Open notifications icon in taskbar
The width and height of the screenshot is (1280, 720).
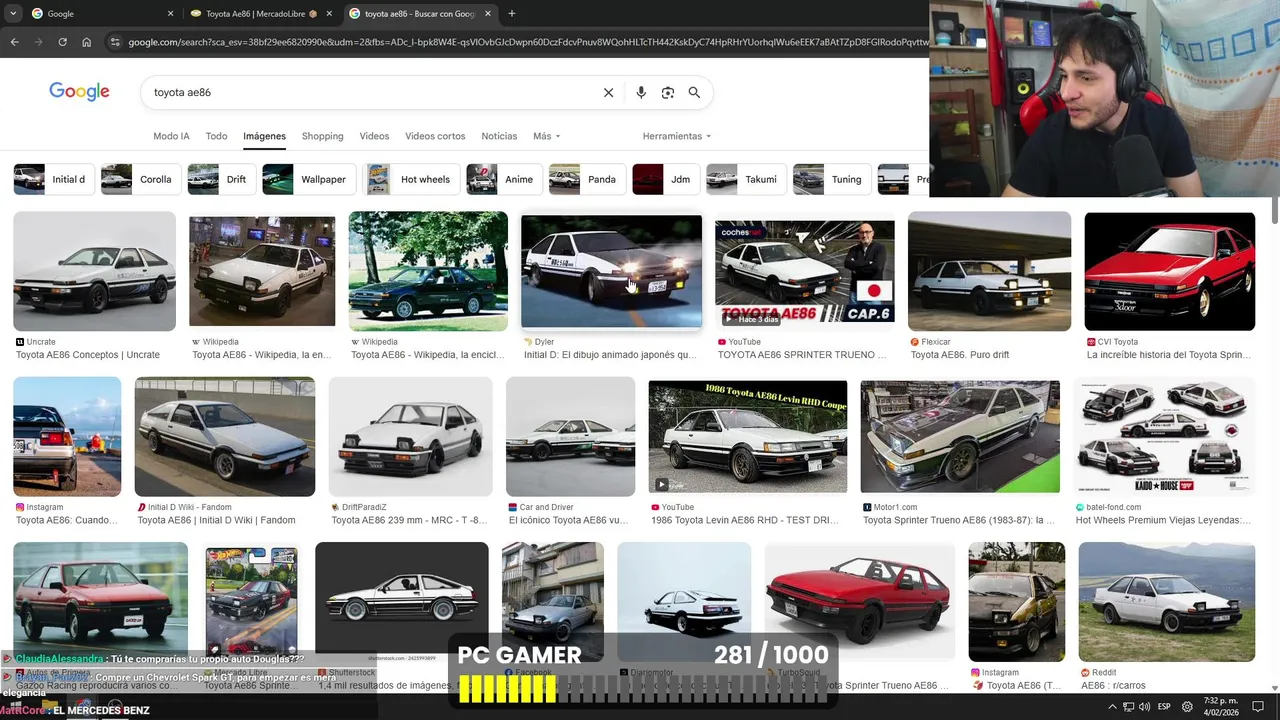click(x=1258, y=708)
